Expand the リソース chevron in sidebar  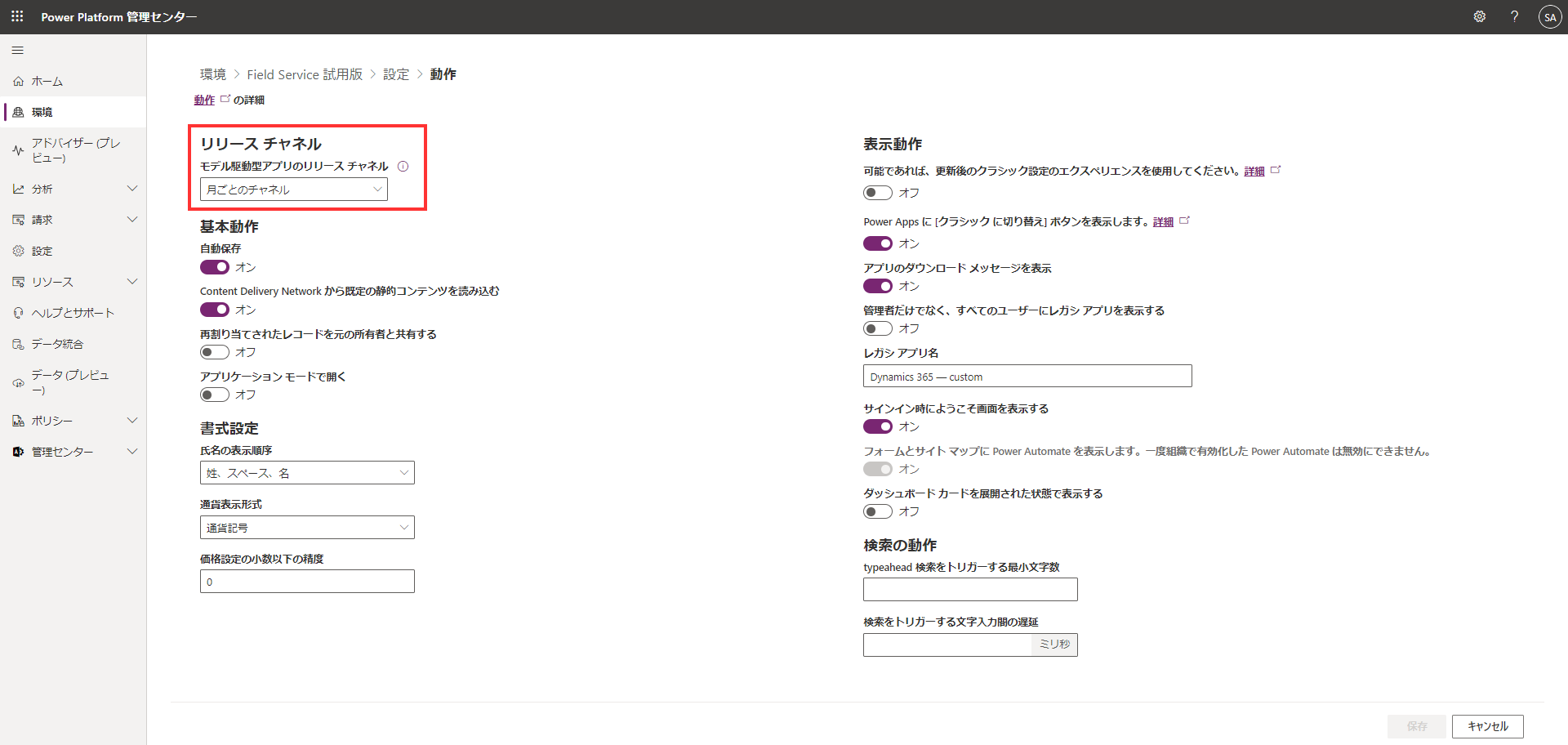132,282
